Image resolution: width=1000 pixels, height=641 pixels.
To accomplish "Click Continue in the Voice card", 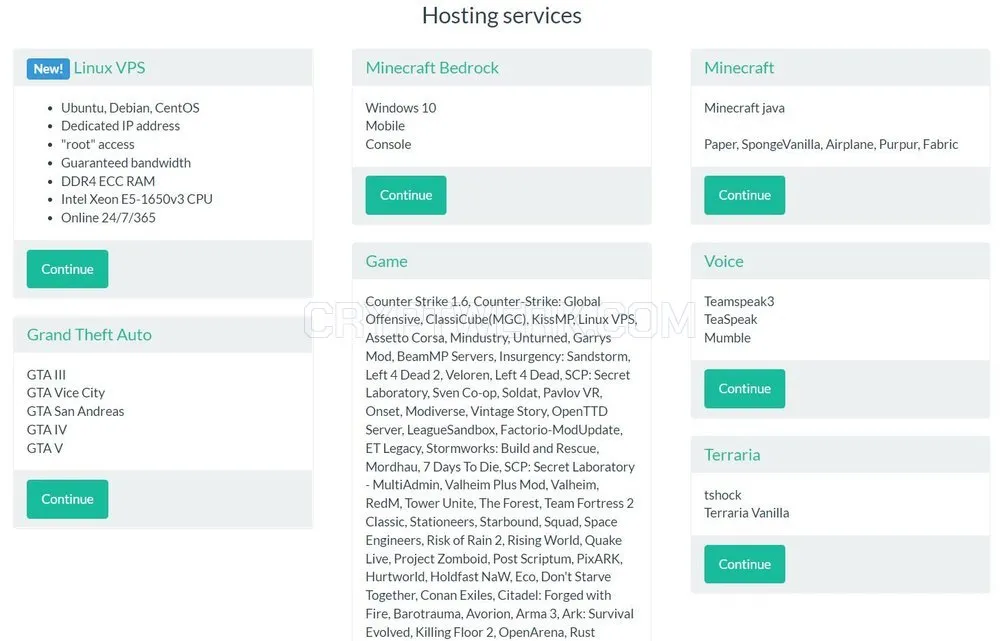I will 744,388.
